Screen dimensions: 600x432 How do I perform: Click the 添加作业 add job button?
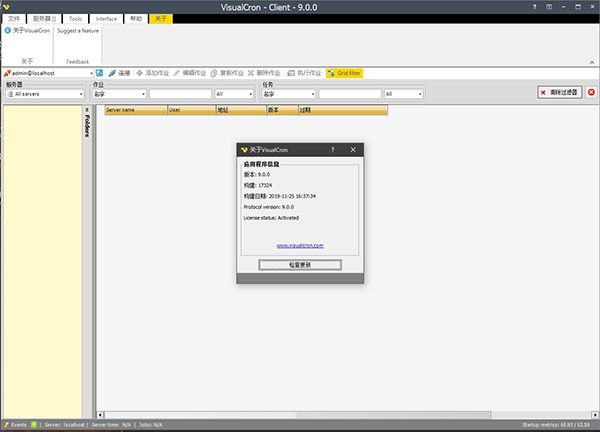[x=153, y=73]
